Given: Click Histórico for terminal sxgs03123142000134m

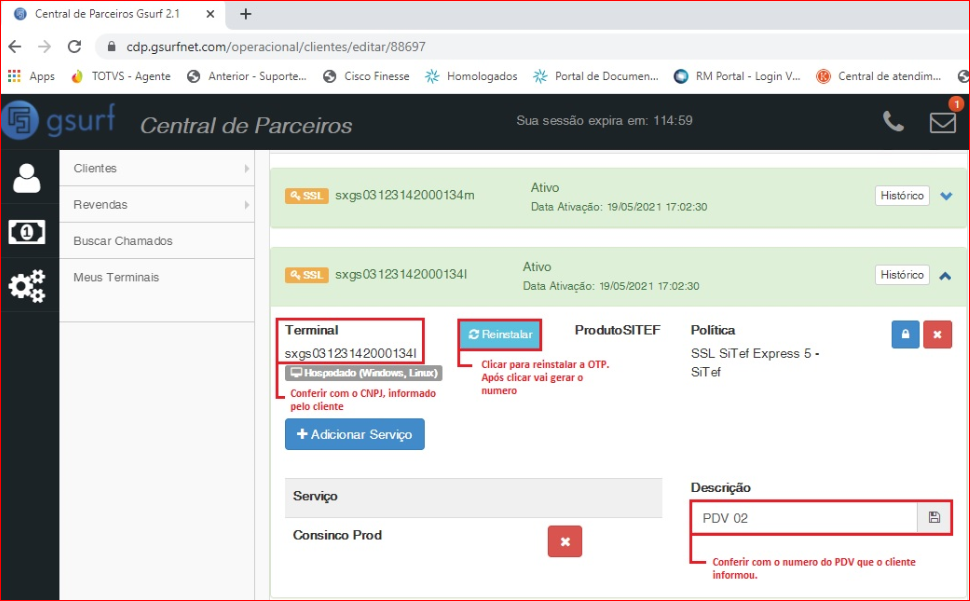Looking at the screenshot, I should pyautogui.click(x=902, y=195).
